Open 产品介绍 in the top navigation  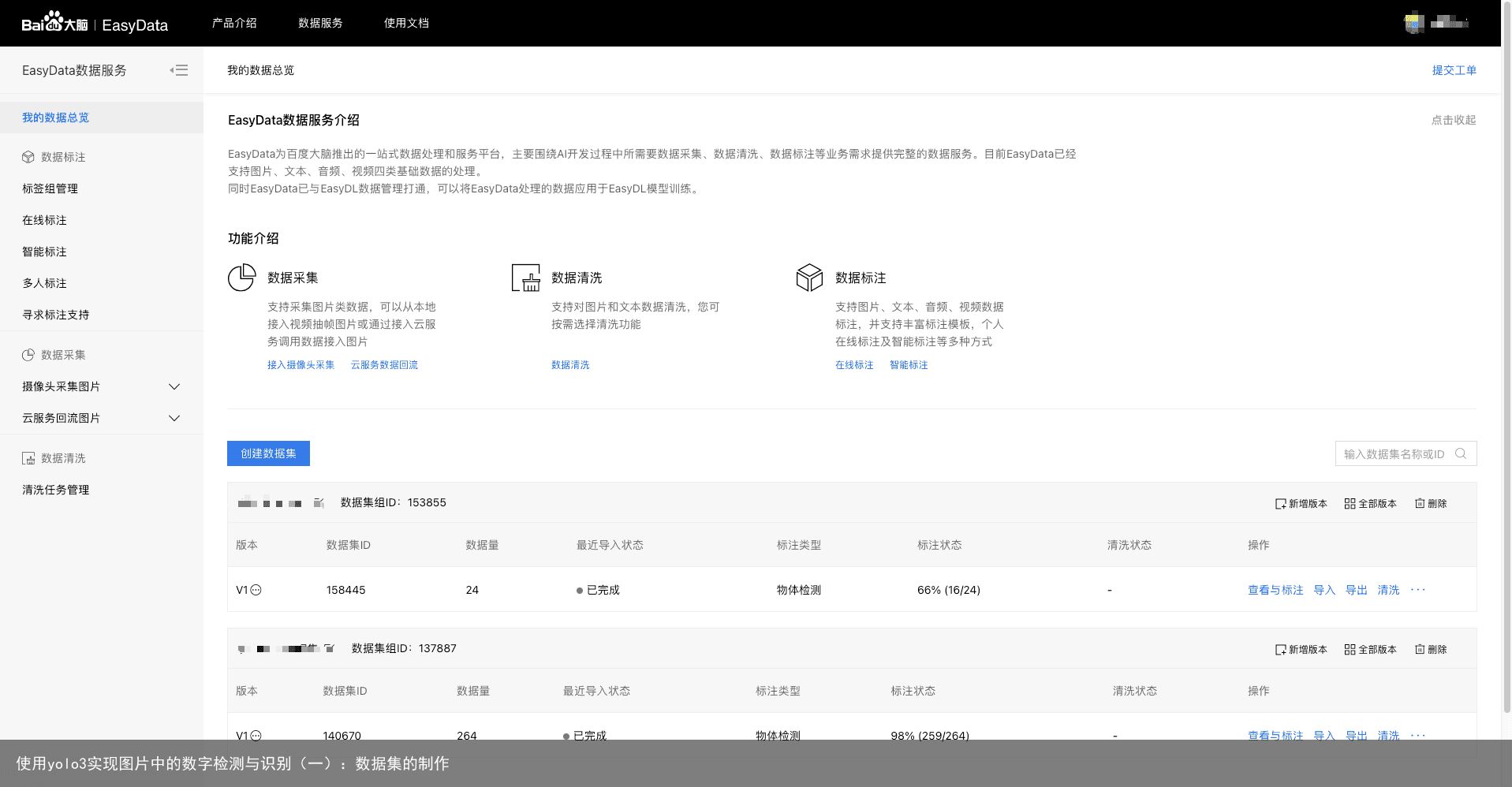coord(234,23)
